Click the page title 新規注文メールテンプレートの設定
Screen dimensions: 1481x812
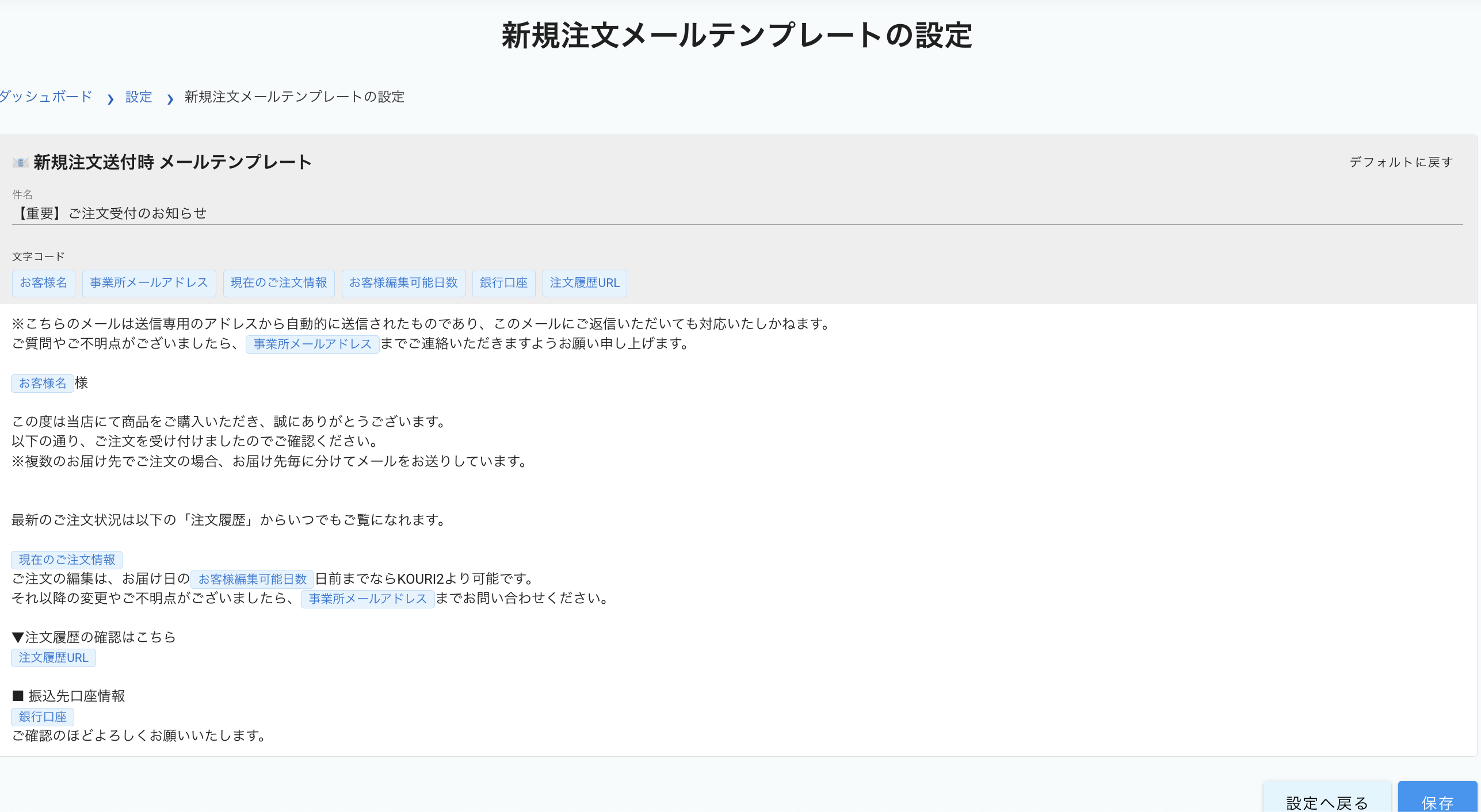click(737, 36)
